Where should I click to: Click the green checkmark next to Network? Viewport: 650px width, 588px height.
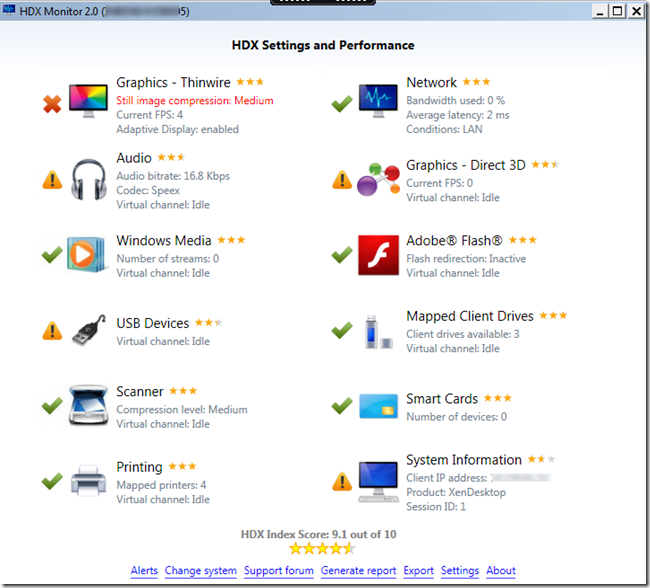pyautogui.click(x=342, y=104)
